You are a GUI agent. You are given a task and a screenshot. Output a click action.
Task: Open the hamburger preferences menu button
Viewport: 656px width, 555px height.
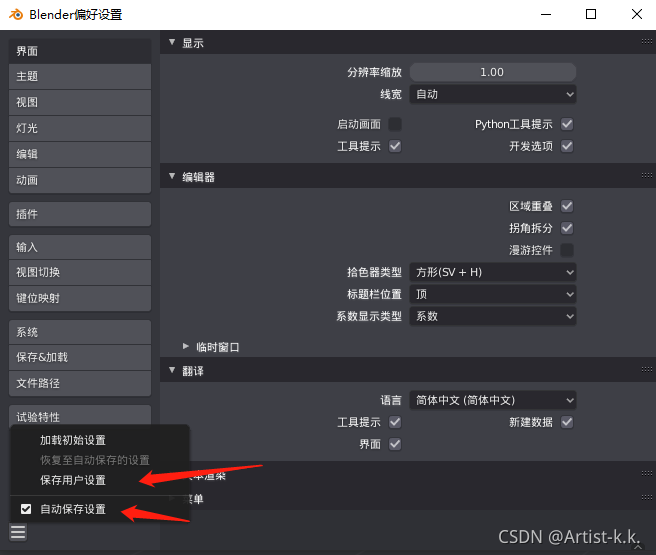18,532
